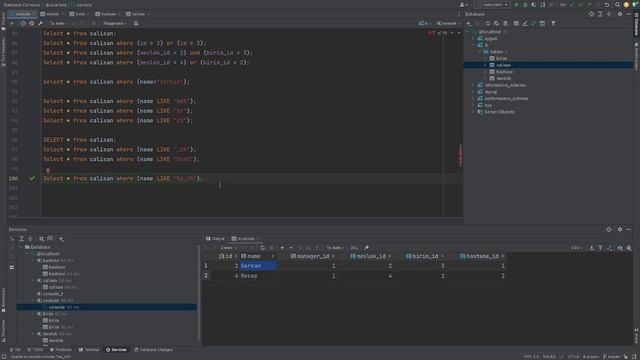640x360 pixels.
Task: Click the green Run button in top toolbar
Action: coord(517,5)
